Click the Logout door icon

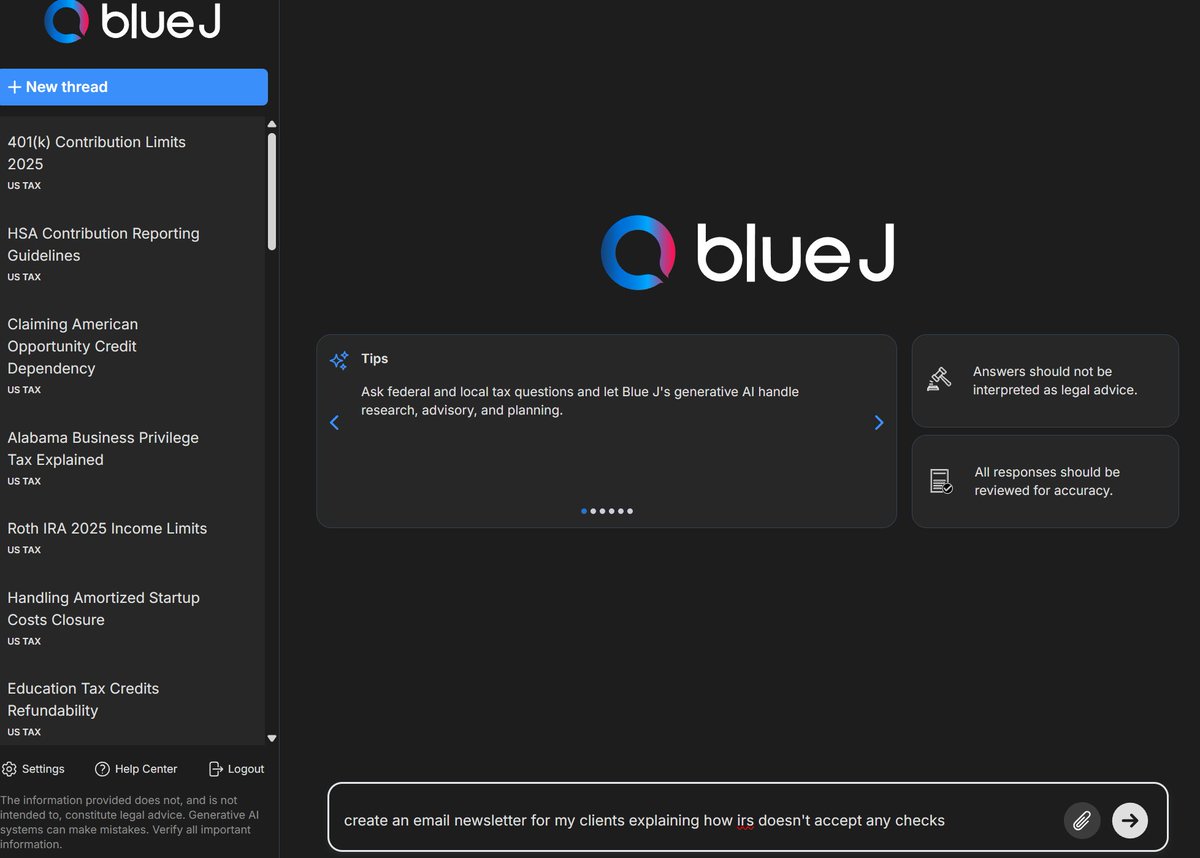click(x=216, y=769)
